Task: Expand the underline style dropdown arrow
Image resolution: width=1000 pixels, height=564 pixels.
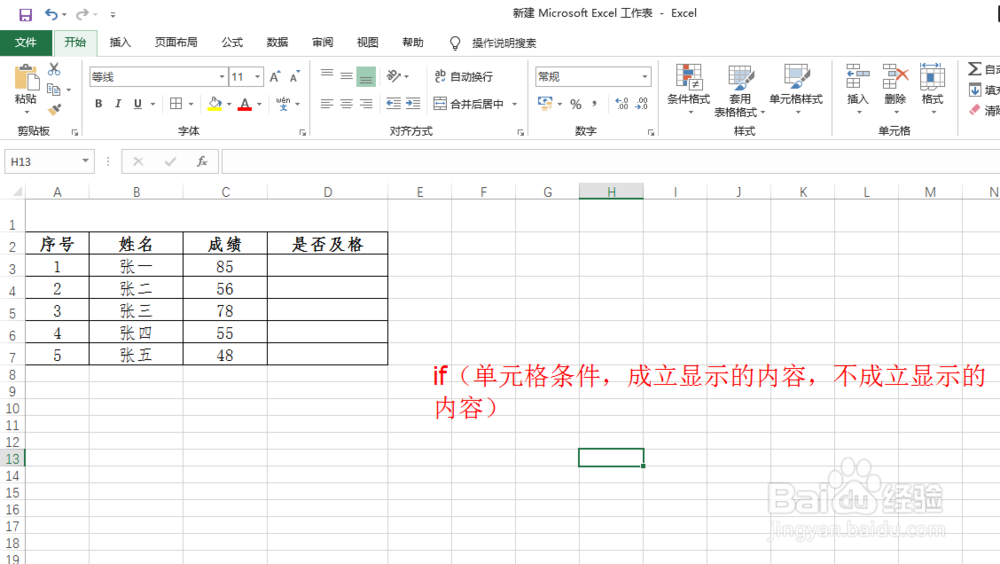Action: coord(152,103)
